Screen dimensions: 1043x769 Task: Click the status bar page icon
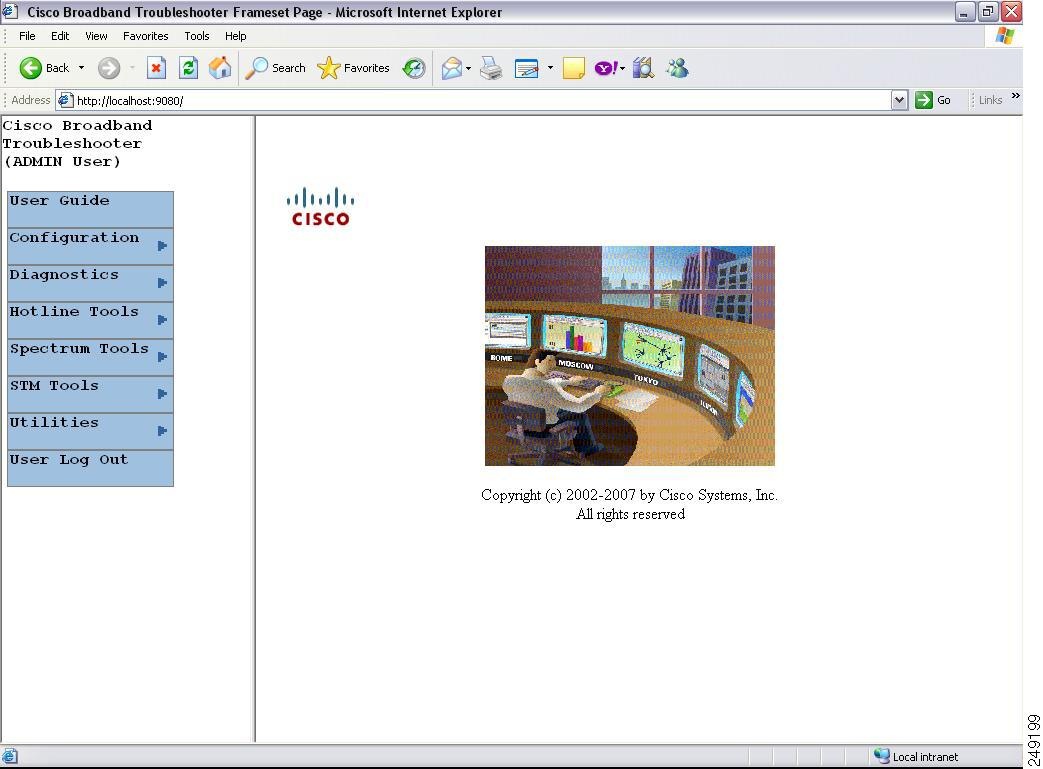tap(10, 756)
